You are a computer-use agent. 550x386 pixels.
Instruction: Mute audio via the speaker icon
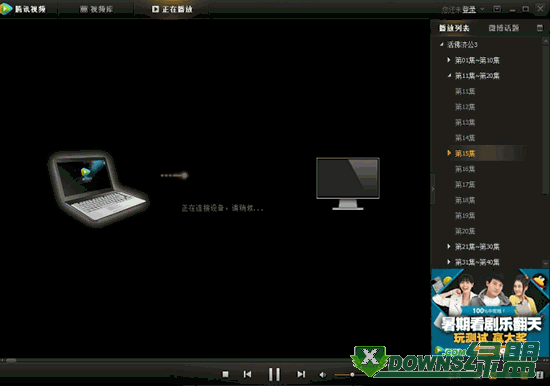coord(322,375)
